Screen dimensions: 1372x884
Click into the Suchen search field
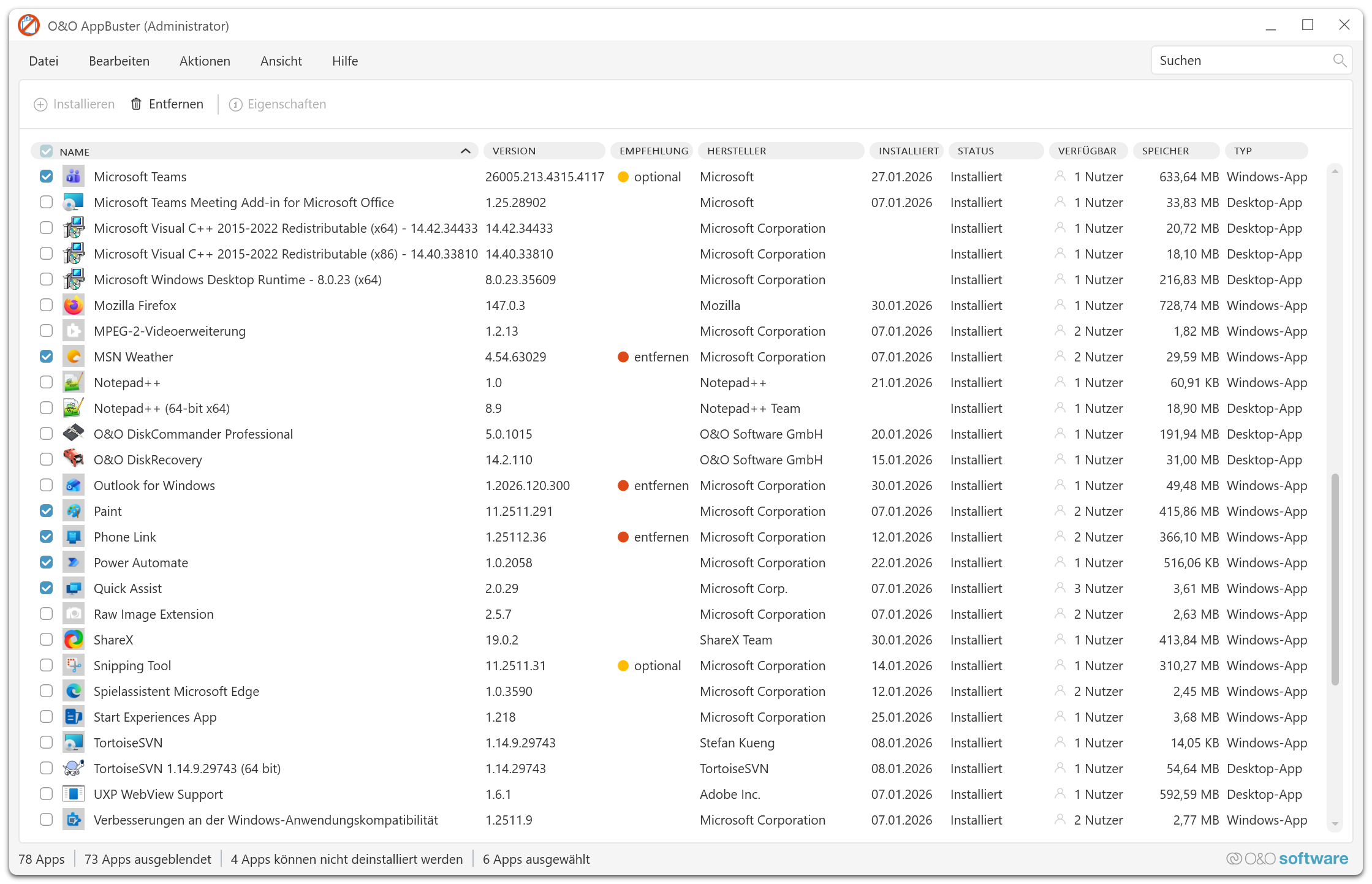click(1238, 61)
